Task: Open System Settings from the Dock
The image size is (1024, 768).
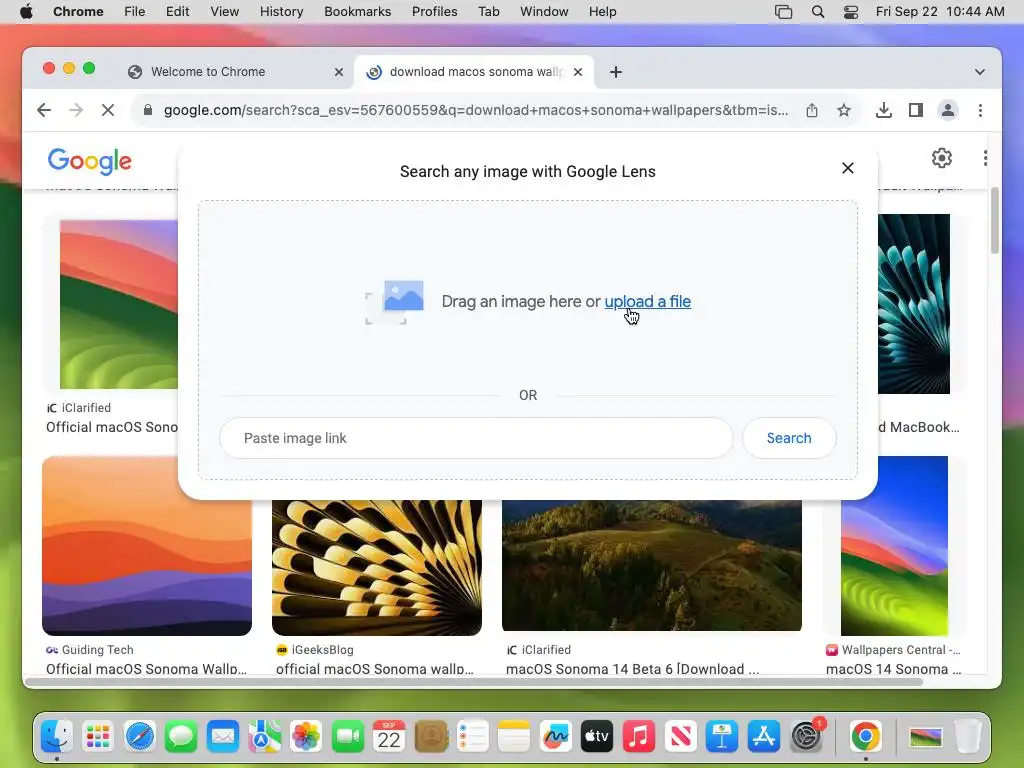Action: click(x=807, y=737)
